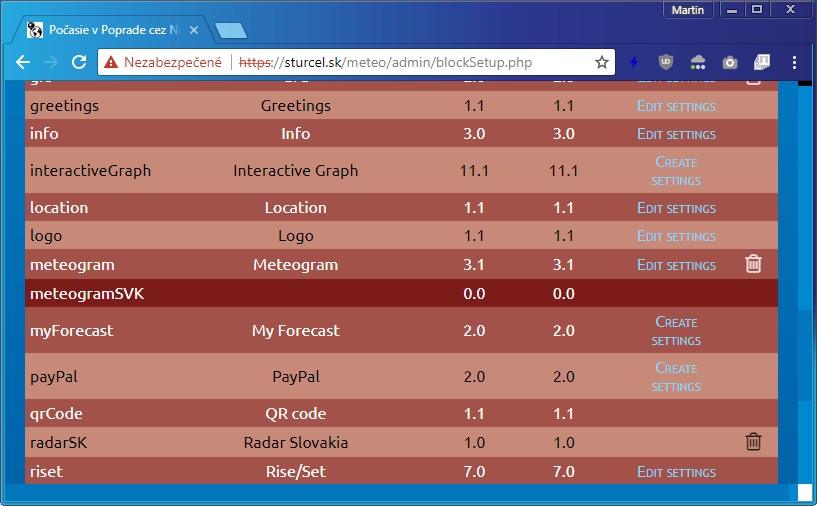Go back to the previous page
This screenshot has width=817, height=506.
coord(23,62)
